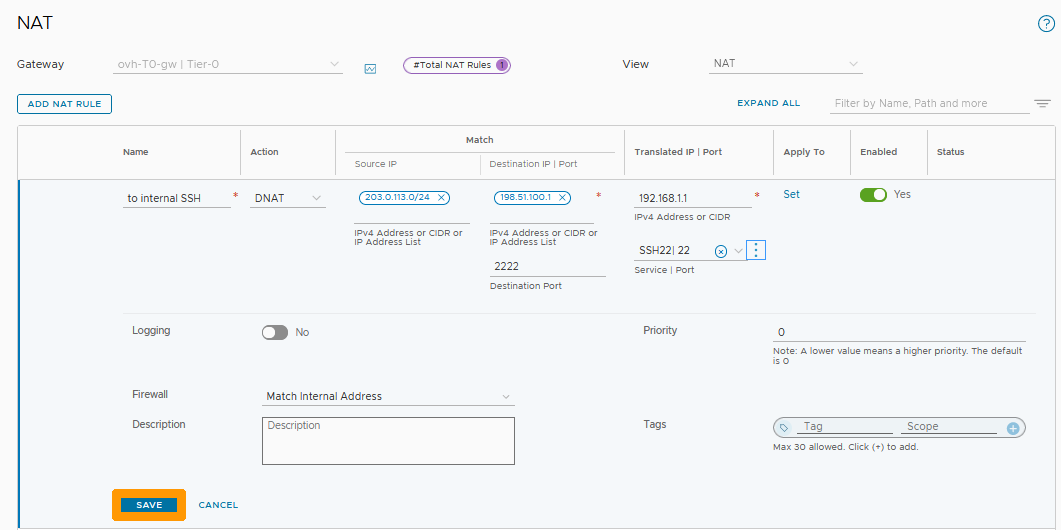Click the ADD NAT RULE button

tap(65, 104)
